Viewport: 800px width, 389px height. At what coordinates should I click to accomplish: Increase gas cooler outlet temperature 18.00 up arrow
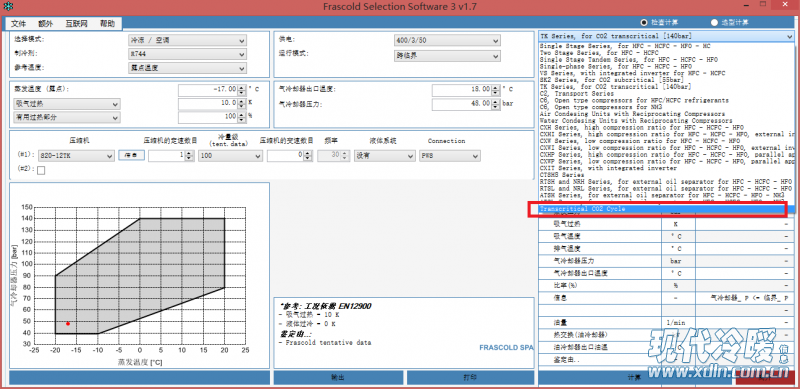pos(496,88)
